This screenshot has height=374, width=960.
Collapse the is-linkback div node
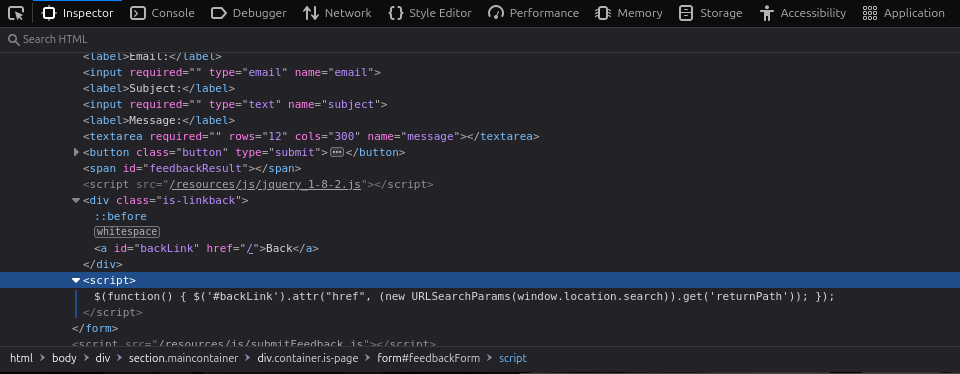[x=76, y=200]
